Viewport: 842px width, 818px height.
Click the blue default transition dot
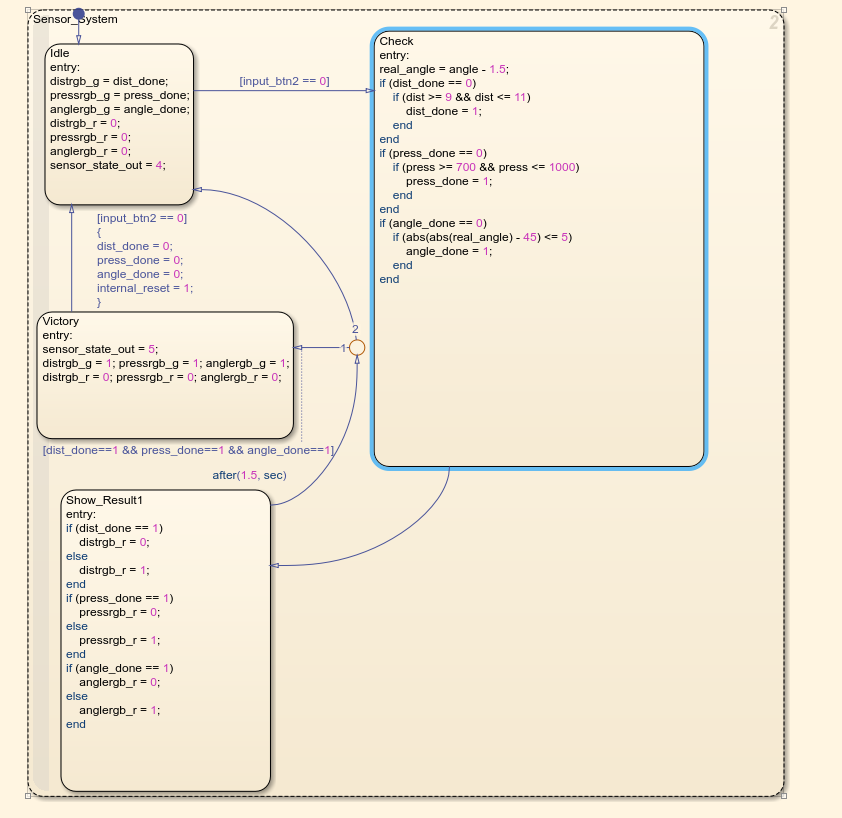(x=78, y=14)
